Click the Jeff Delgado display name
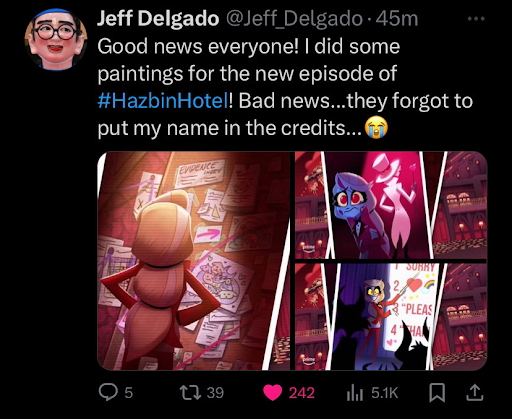 158,18
